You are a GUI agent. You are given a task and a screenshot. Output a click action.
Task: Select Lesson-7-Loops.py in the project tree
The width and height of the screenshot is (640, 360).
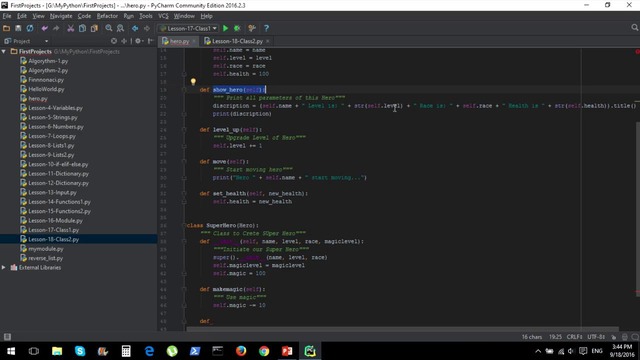(51, 136)
